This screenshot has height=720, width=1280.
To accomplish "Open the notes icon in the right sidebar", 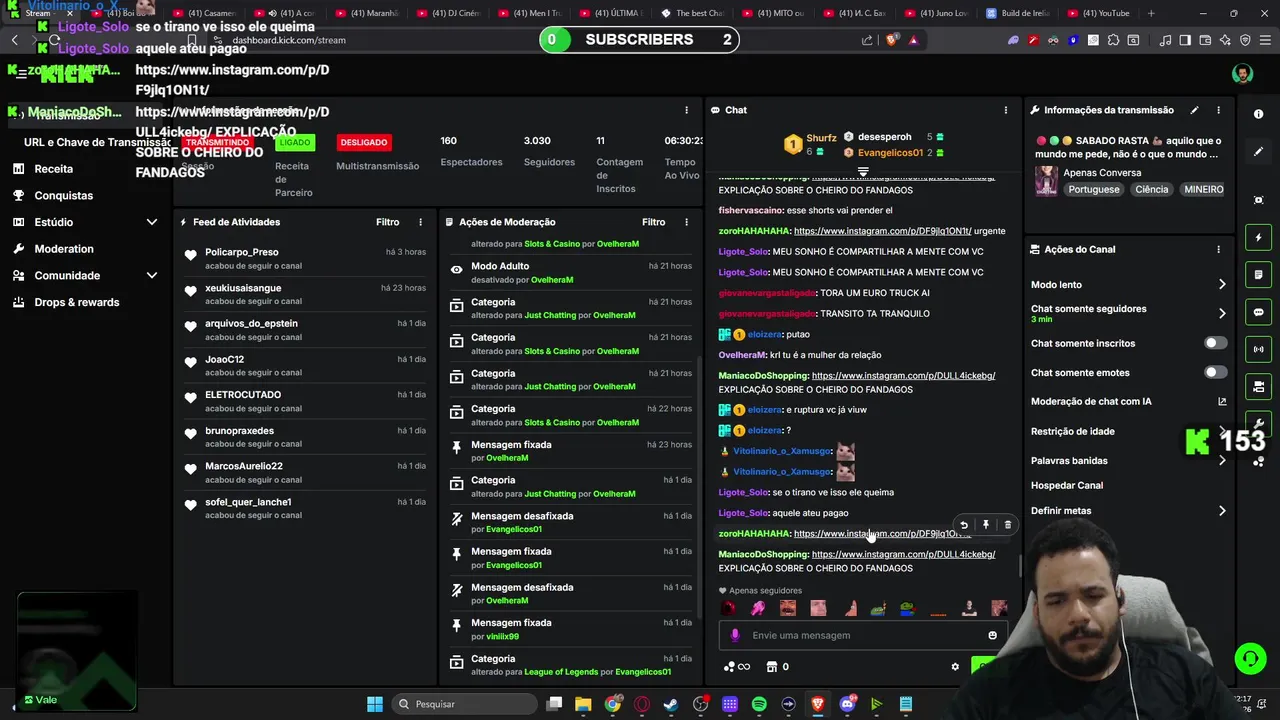I will [x=1258, y=275].
